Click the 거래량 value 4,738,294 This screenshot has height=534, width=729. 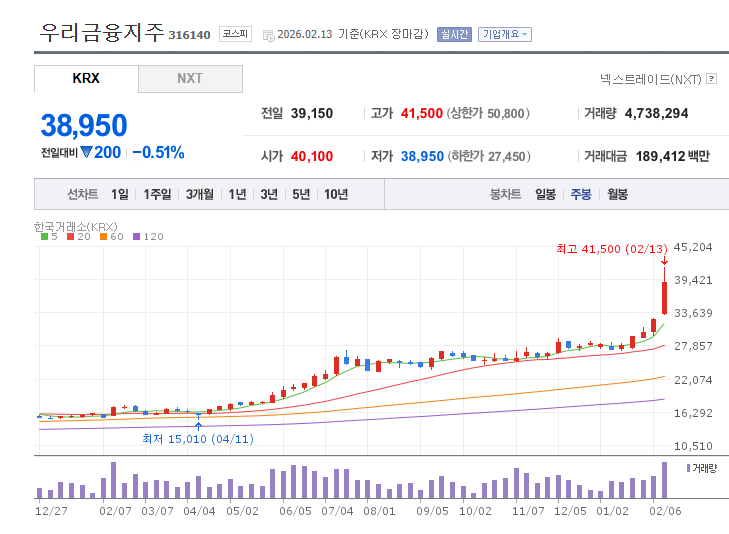(656, 113)
